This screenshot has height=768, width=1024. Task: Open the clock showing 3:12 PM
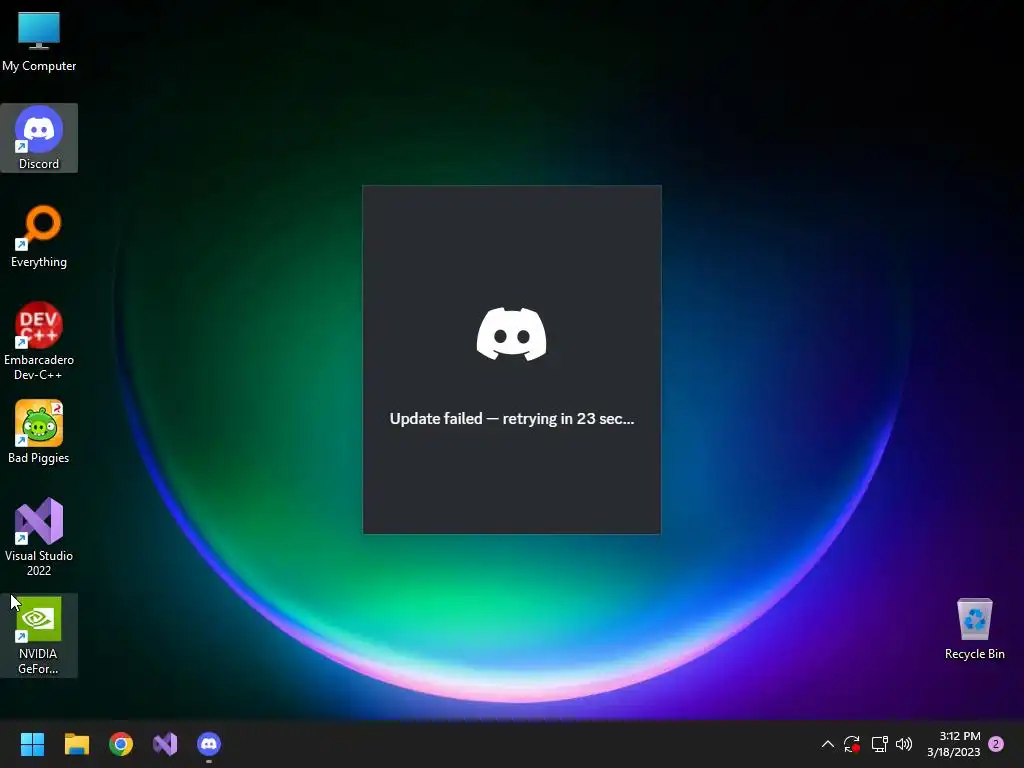pyautogui.click(x=953, y=744)
